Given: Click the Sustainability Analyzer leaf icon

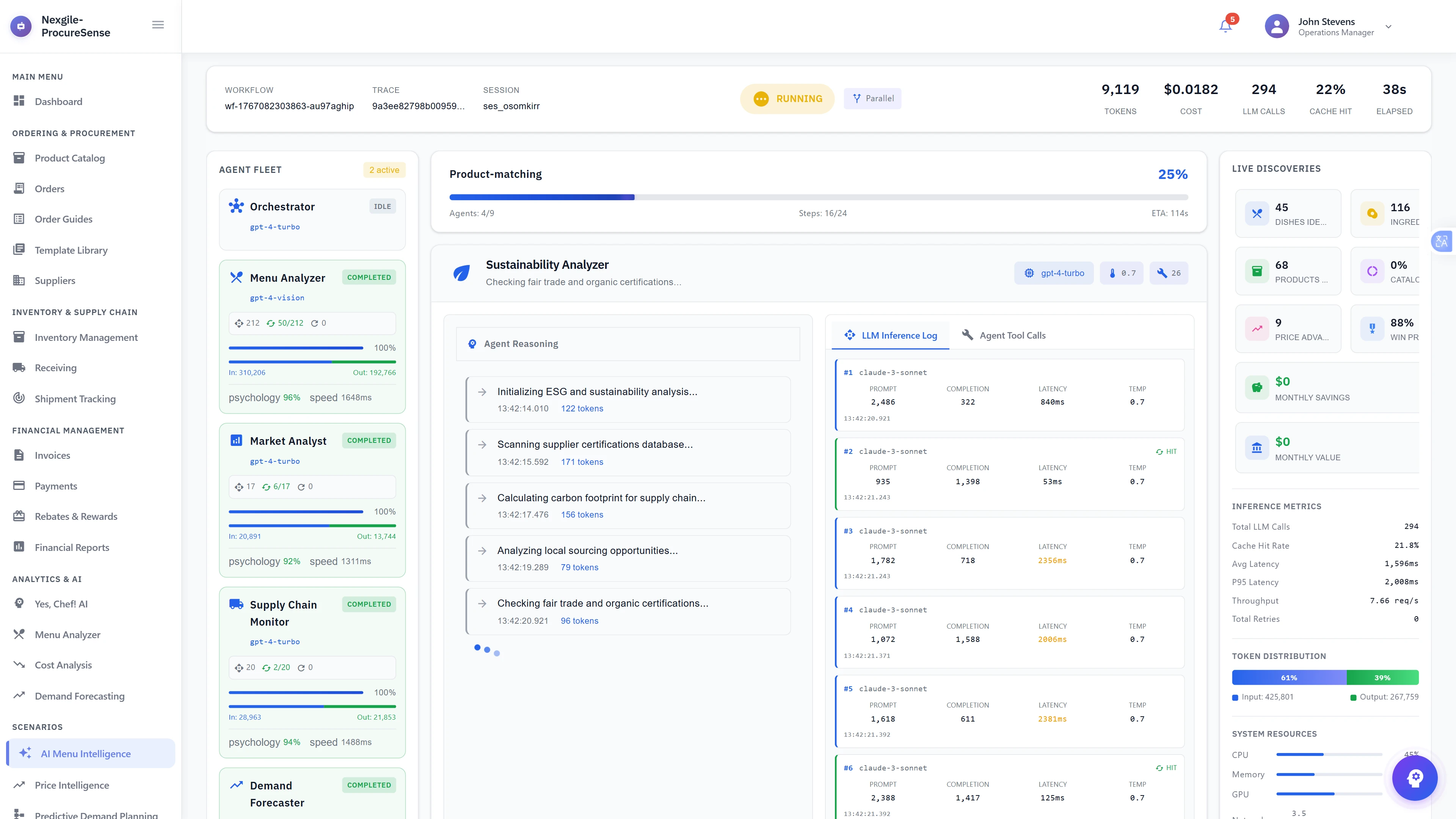Looking at the screenshot, I should click(462, 273).
